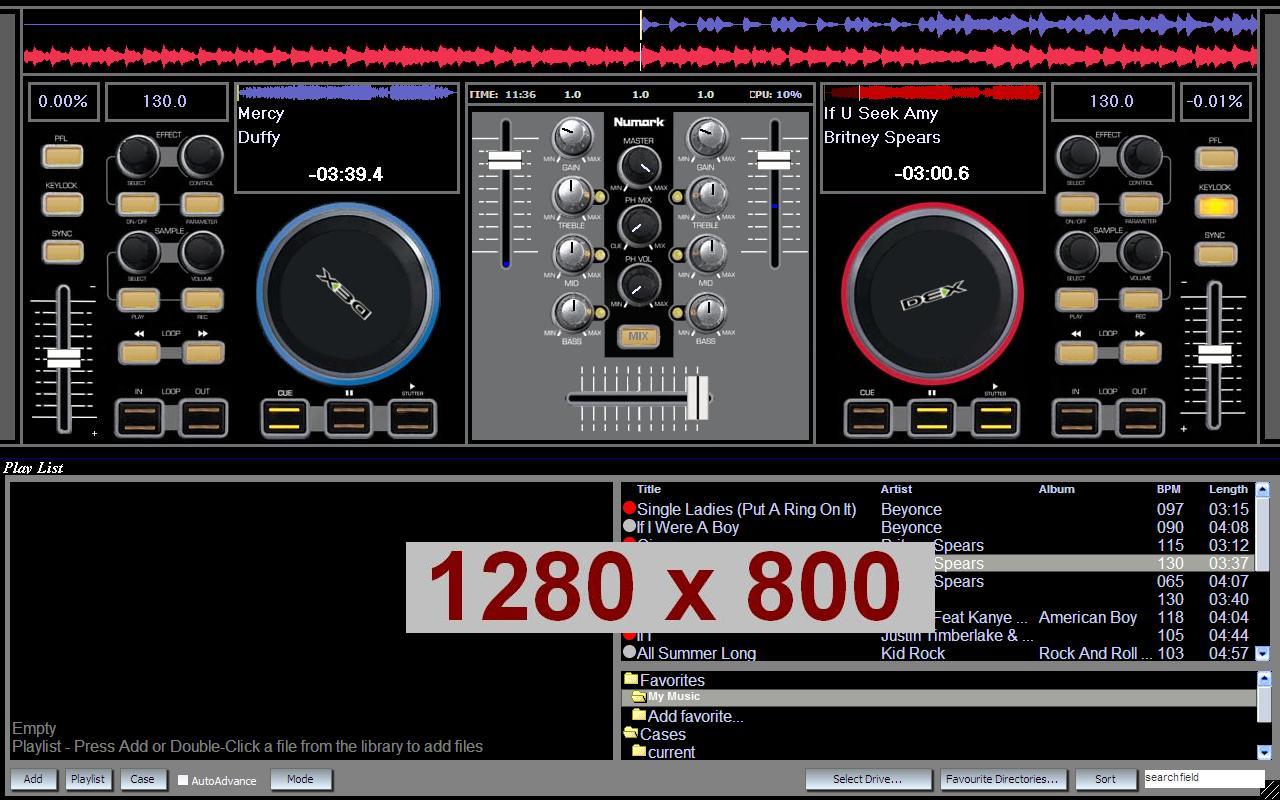Image resolution: width=1280 pixels, height=800 pixels.
Task: Set Loop Out on the right deck
Action: (1140, 418)
